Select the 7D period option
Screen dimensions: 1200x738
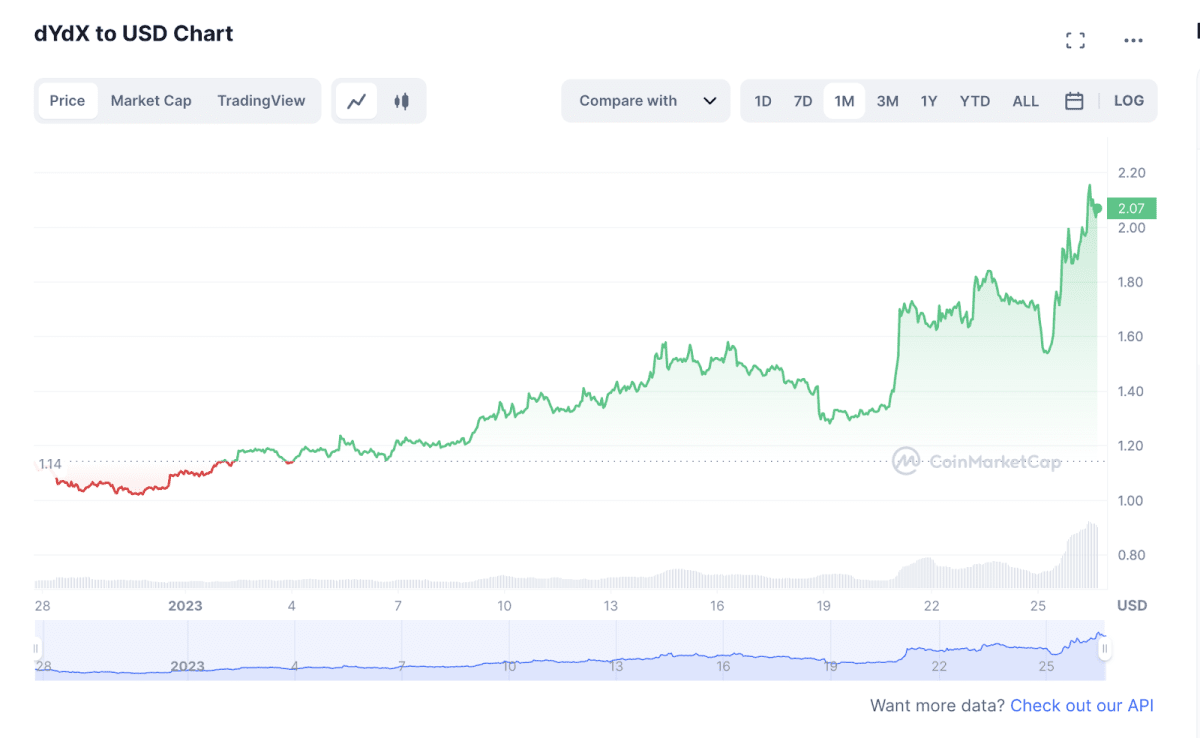(x=802, y=100)
